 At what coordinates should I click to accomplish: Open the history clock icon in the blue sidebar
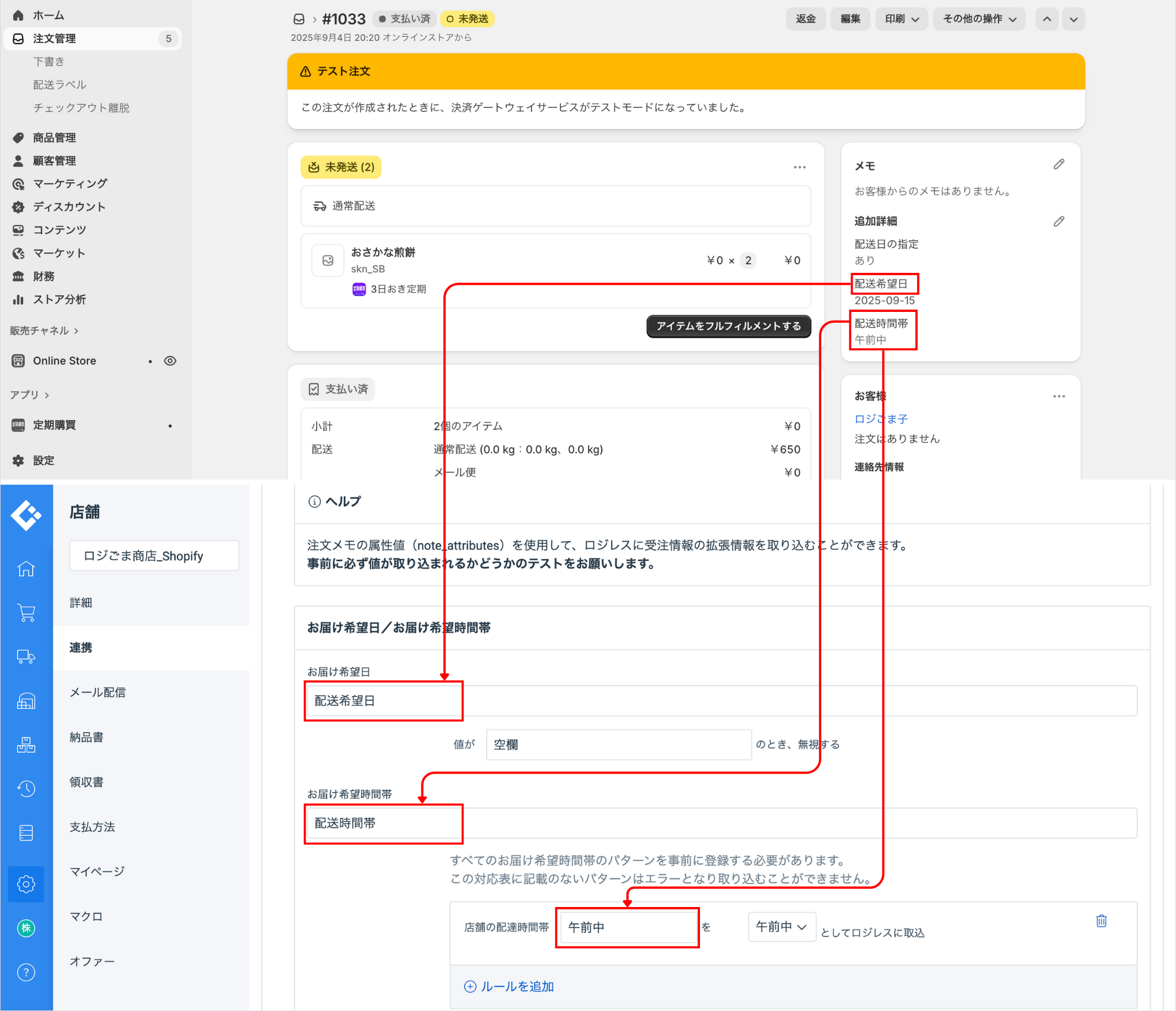[x=26, y=789]
